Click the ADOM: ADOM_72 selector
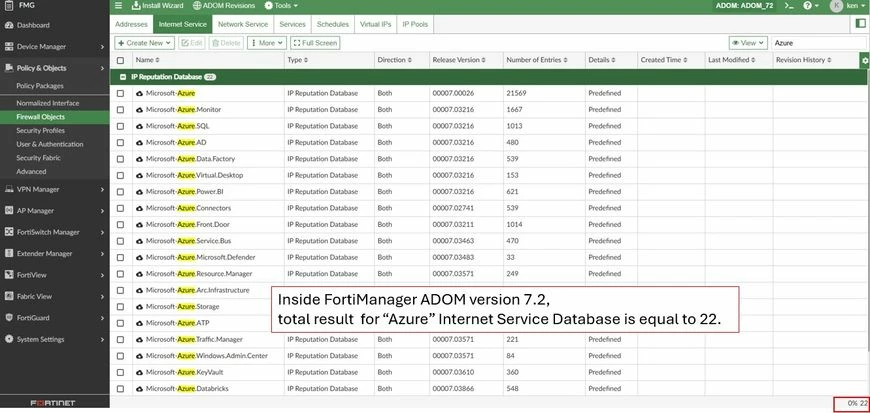Image resolution: width=870 pixels, height=413 pixels. (x=745, y=6)
